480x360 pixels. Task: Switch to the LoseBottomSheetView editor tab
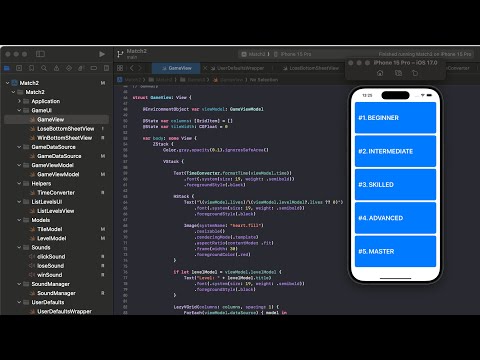point(310,68)
